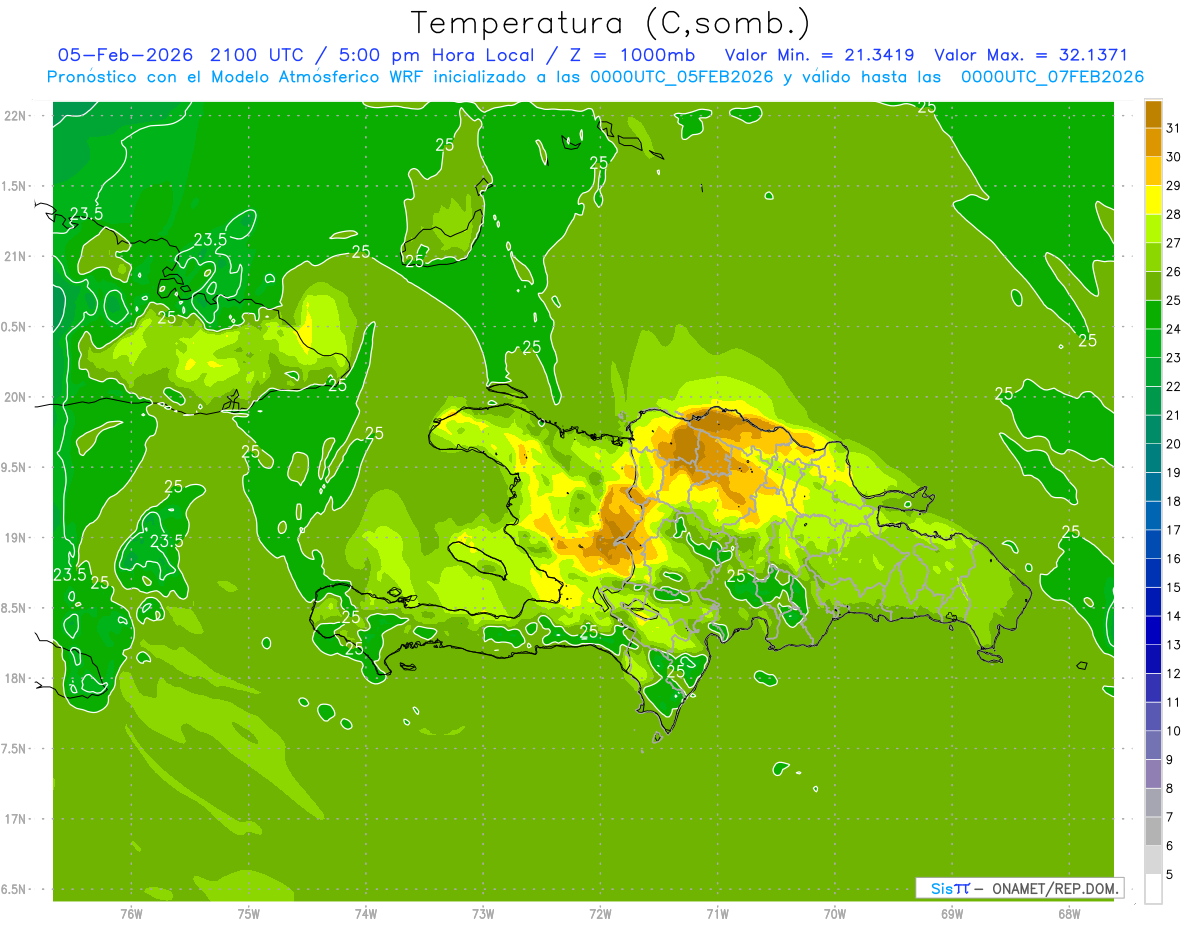
Task: Click the '18N' latitude axis label
Action: coord(15,678)
